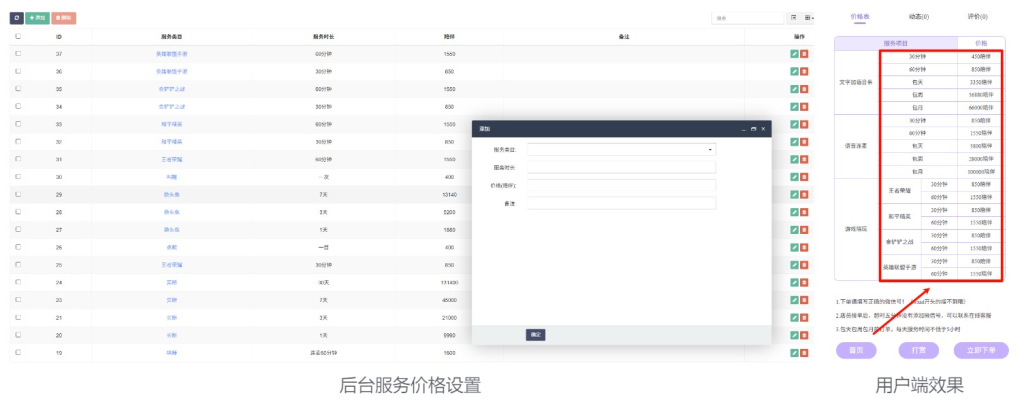
Task: Open the 服务类目 dropdown in the dialog
Action: 621,150
